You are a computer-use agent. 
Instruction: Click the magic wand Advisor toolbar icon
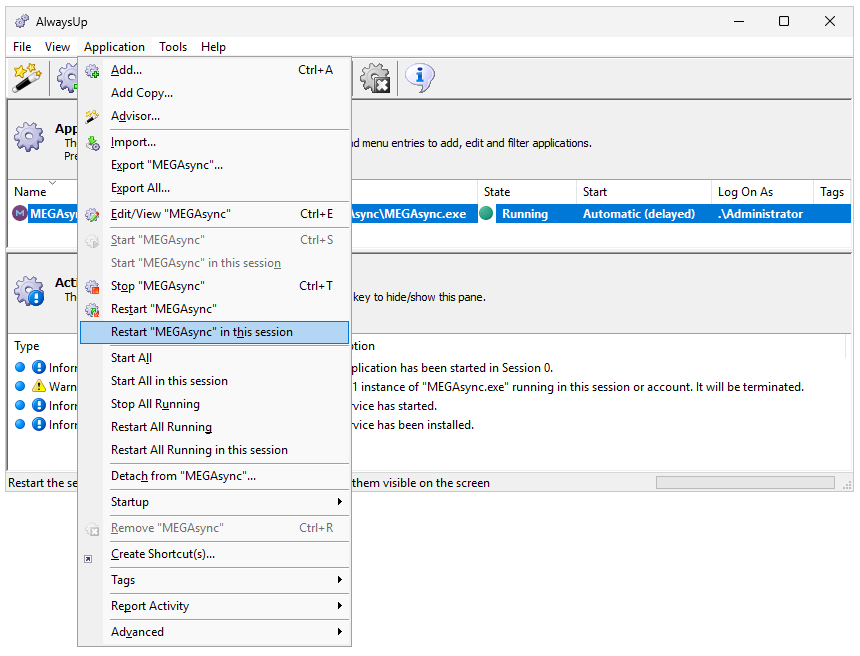(26, 77)
